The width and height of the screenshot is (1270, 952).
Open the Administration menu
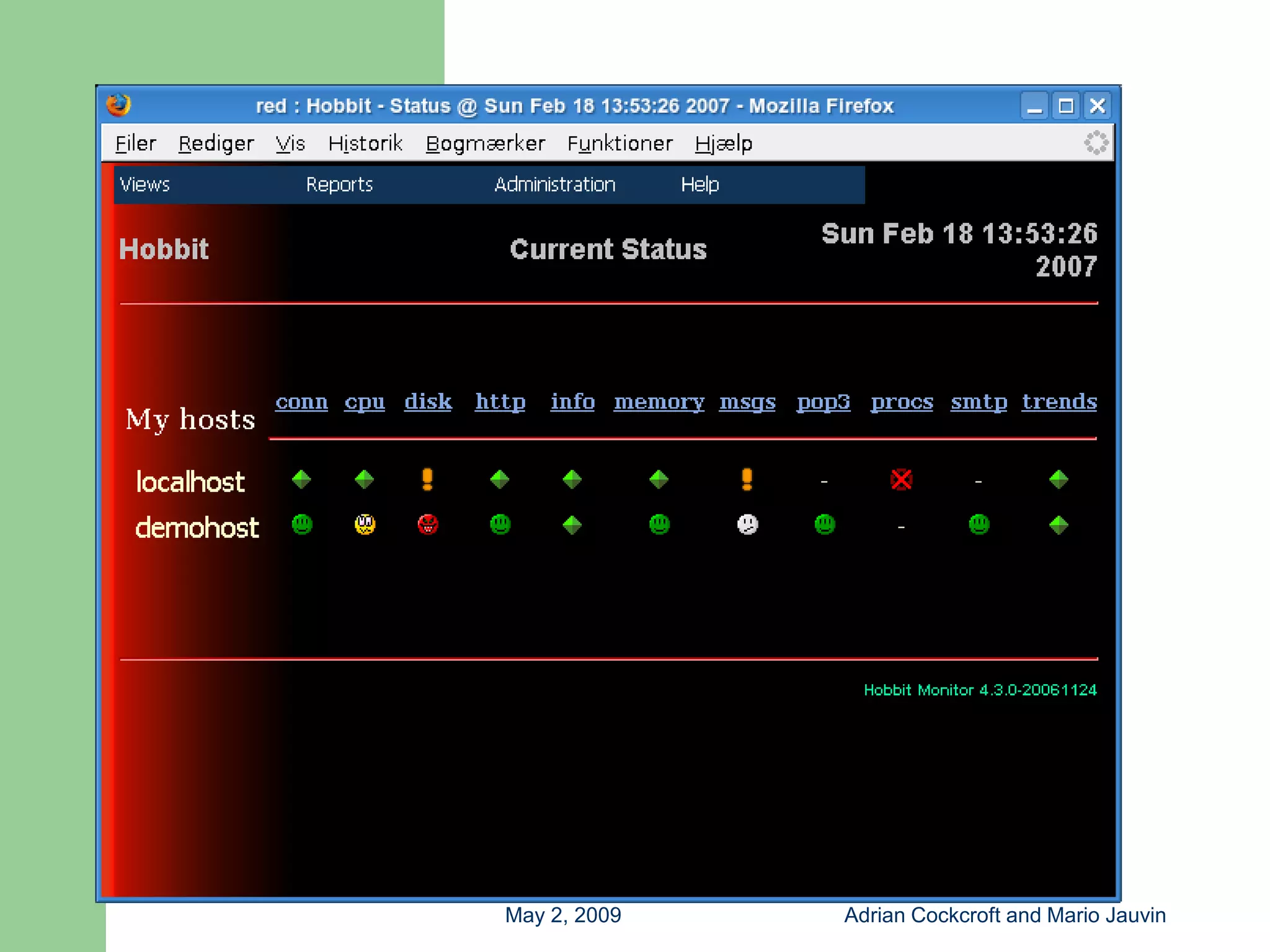coord(554,185)
